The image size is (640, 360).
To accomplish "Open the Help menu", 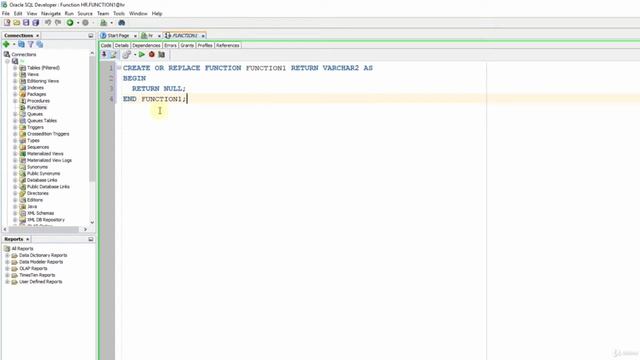I will point(157,13).
